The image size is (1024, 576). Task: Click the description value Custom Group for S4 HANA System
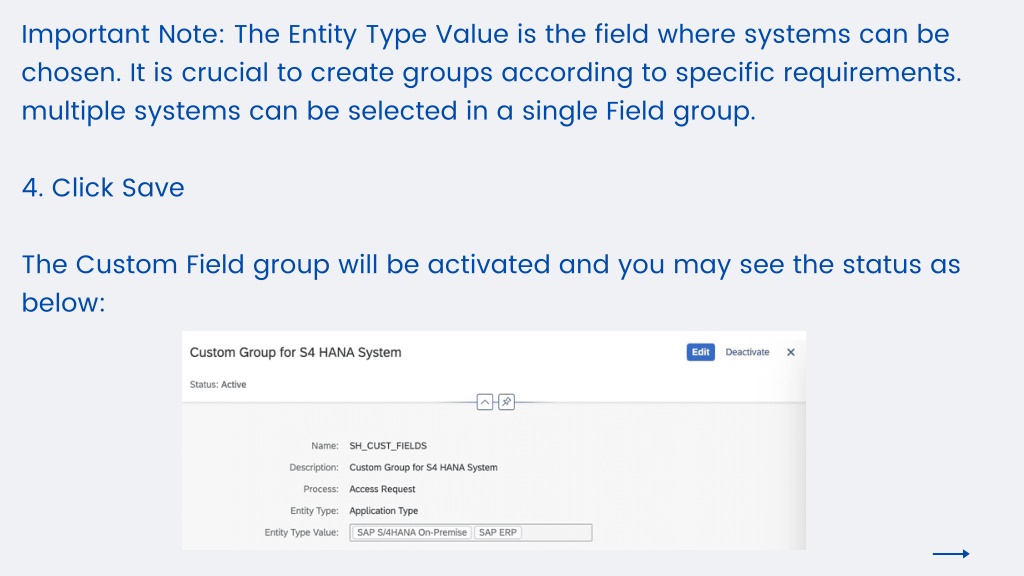pyautogui.click(x=423, y=467)
